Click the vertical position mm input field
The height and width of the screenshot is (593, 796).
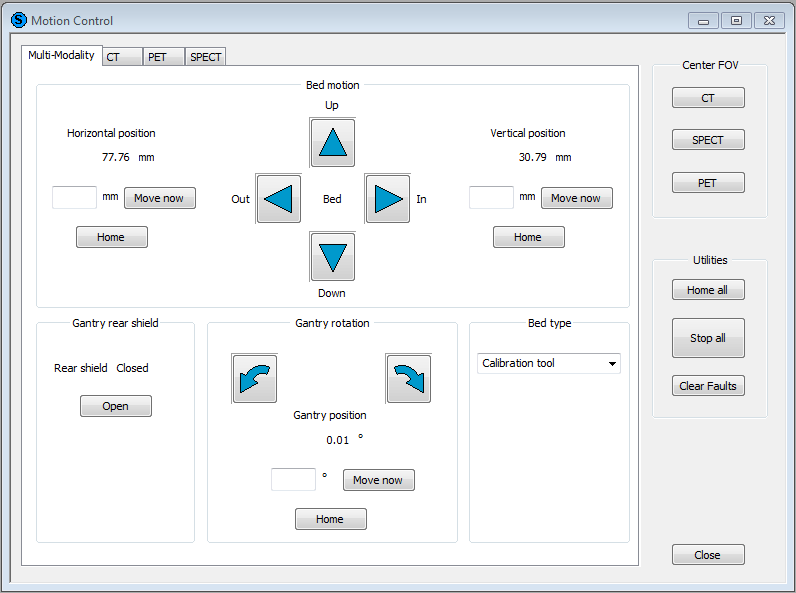(491, 197)
